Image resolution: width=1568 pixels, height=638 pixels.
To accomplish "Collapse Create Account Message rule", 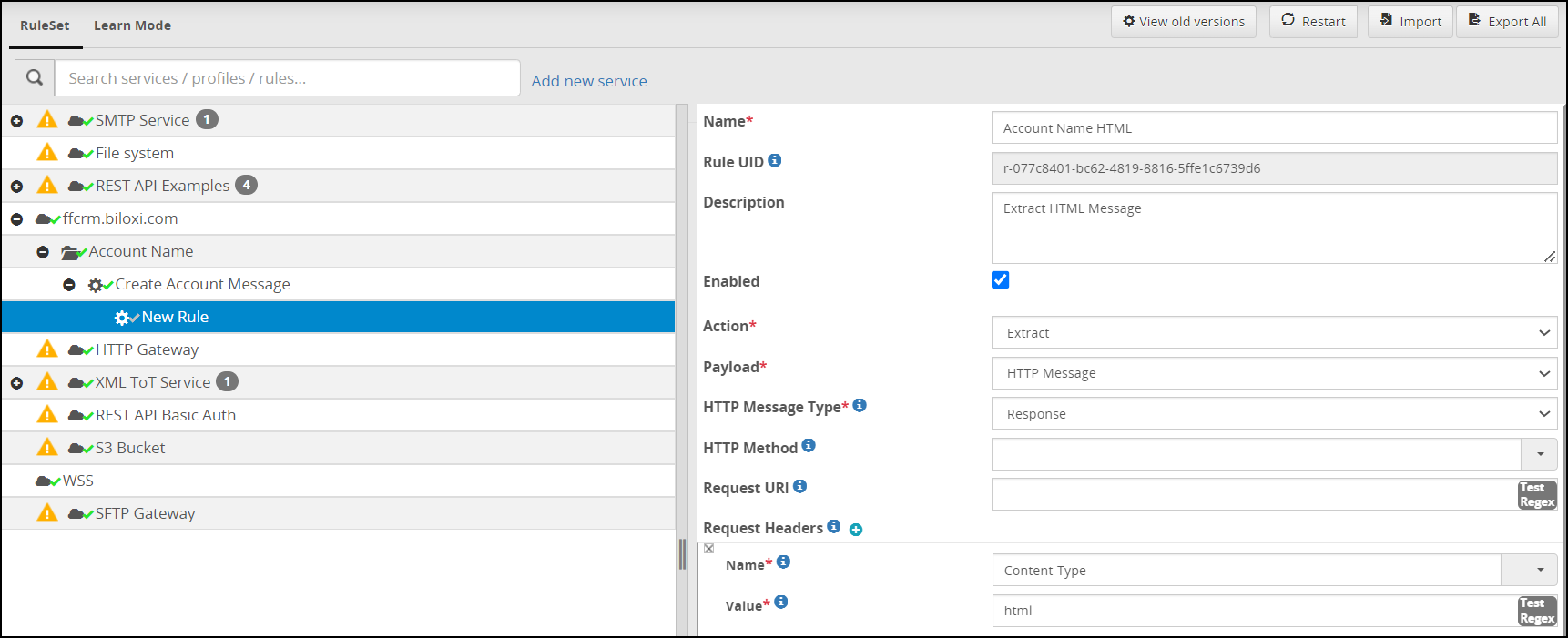I will [69, 285].
